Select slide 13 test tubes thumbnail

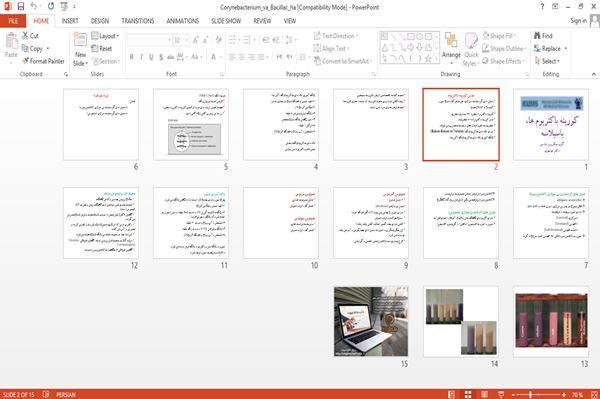(x=551, y=322)
